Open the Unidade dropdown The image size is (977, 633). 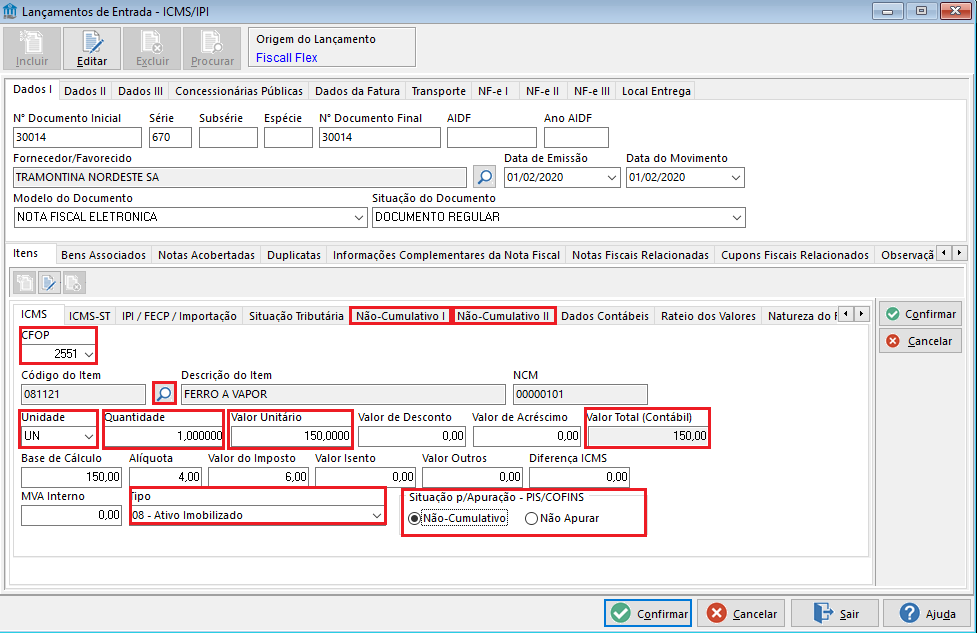coord(88,436)
